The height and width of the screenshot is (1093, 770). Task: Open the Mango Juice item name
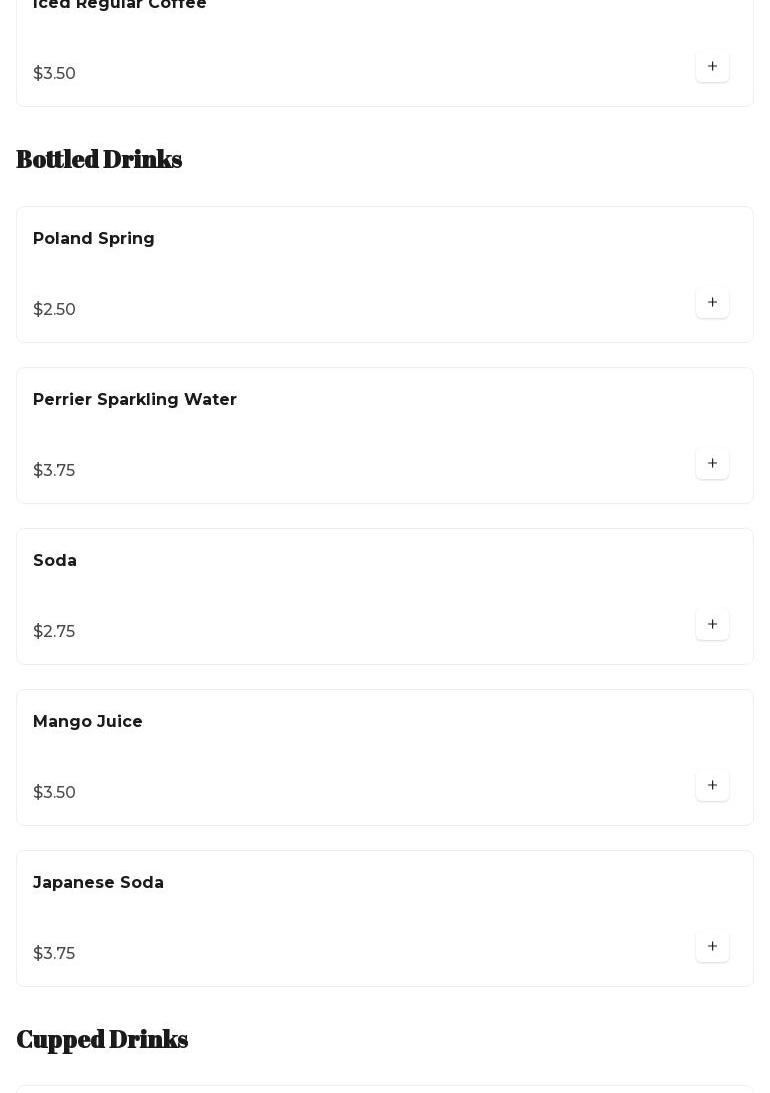click(x=88, y=722)
